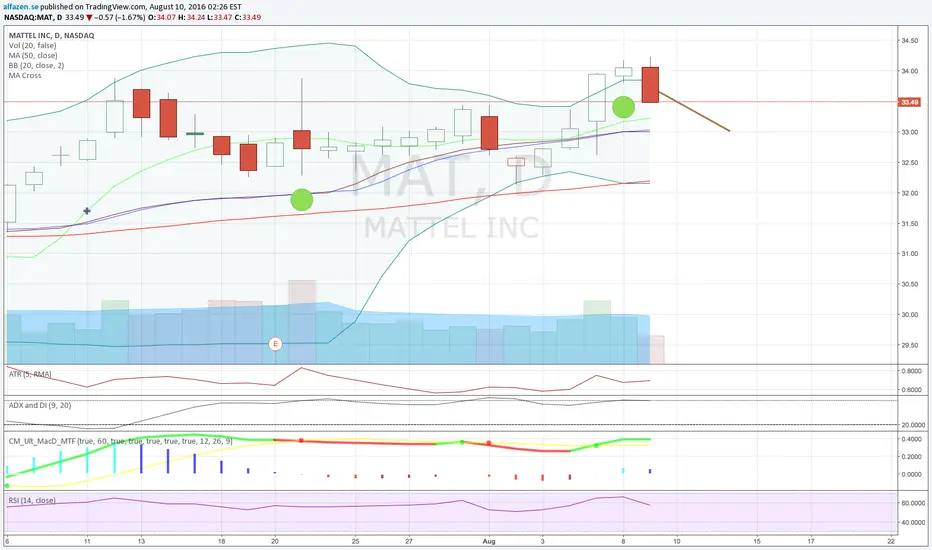
Task: Click the 60.0000 label on RSI axis
Action: click(x=913, y=503)
